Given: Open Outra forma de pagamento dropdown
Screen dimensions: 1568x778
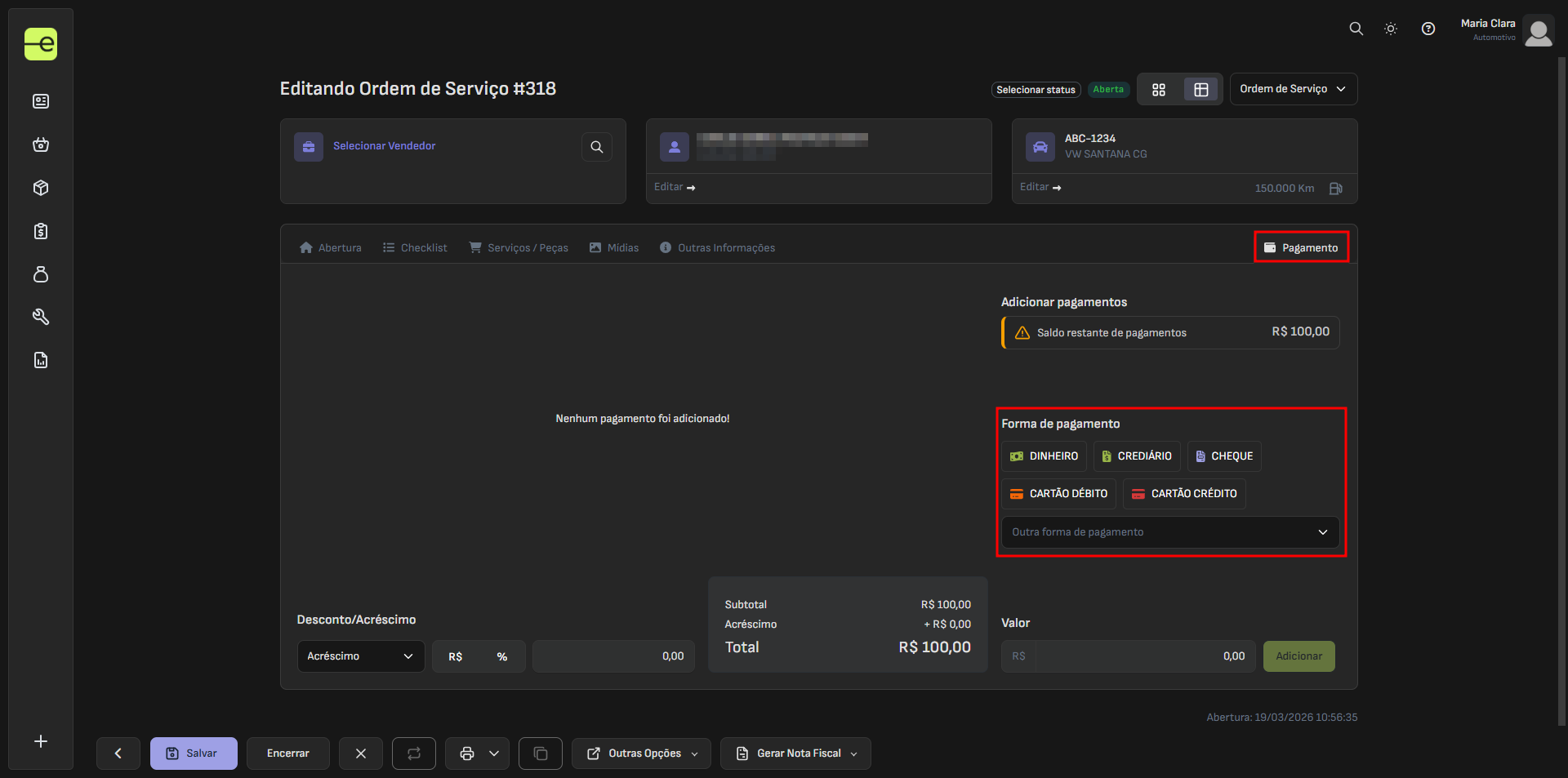Looking at the screenshot, I should point(1169,532).
